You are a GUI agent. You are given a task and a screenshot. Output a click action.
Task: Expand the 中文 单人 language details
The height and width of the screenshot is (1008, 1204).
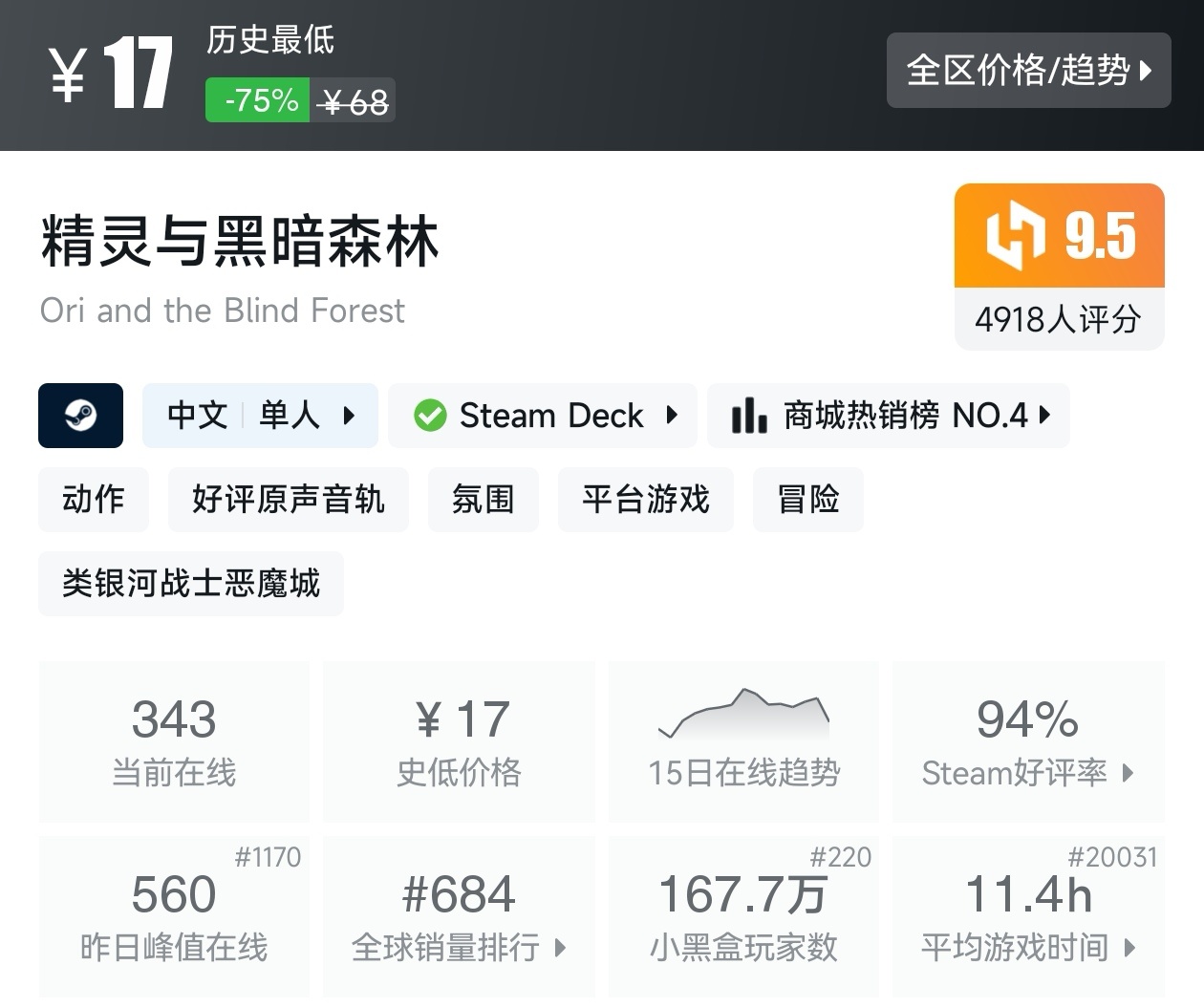point(260,416)
